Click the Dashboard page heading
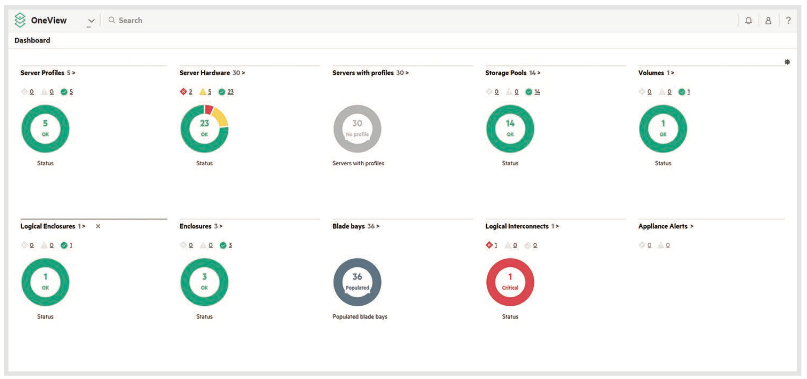Image resolution: width=807 pixels, height=379 pixels. coord(32,40)
